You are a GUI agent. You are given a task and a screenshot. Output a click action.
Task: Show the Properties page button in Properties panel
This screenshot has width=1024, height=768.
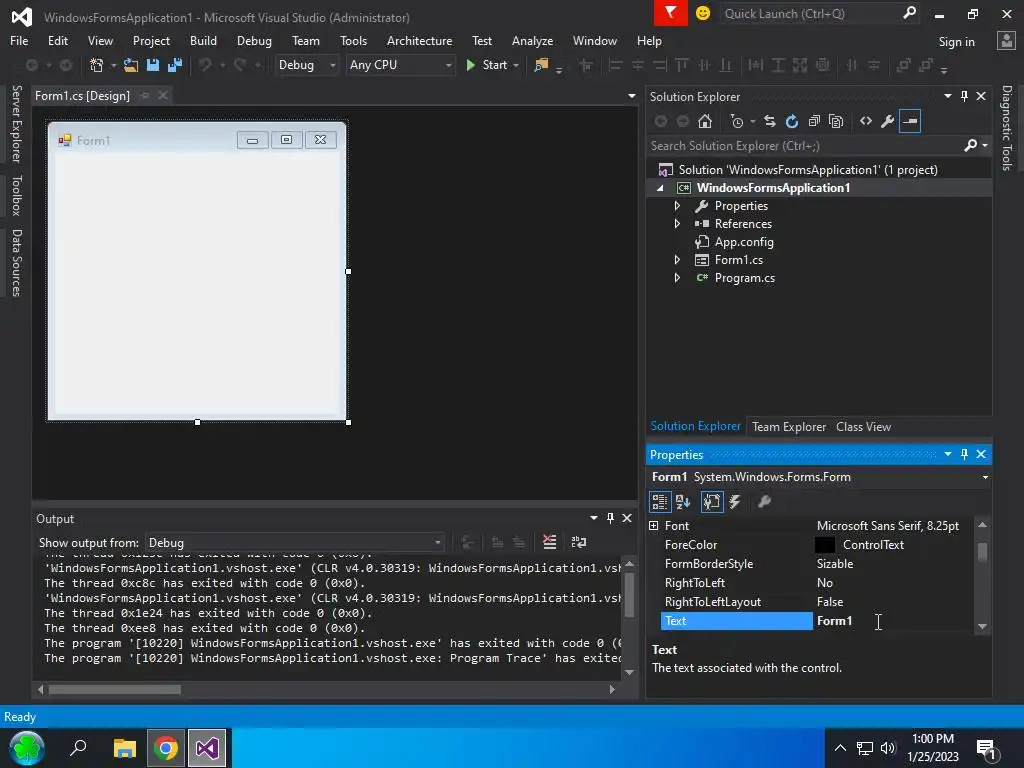pyautogui.click(x=712, y=502)
